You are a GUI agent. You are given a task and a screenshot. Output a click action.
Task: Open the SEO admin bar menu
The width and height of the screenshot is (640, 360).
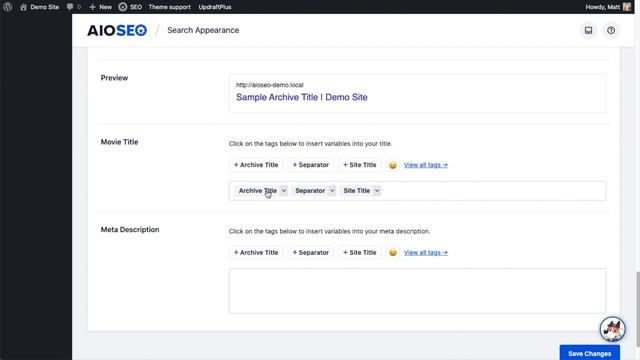(130, 7)
